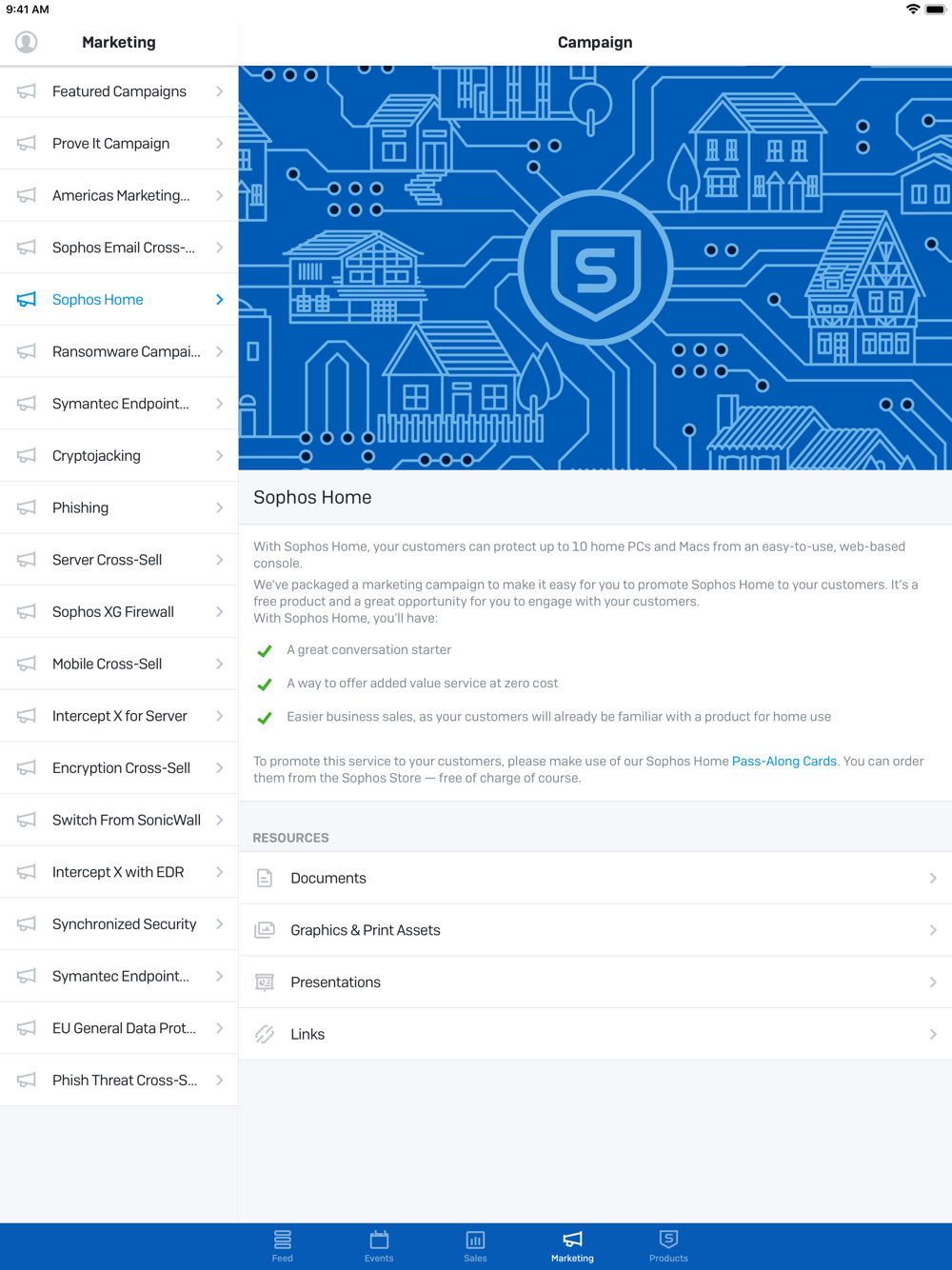The image size is (952, 1270).
Task: Click the Sophos shield logo in the banner
Action: 596,268
